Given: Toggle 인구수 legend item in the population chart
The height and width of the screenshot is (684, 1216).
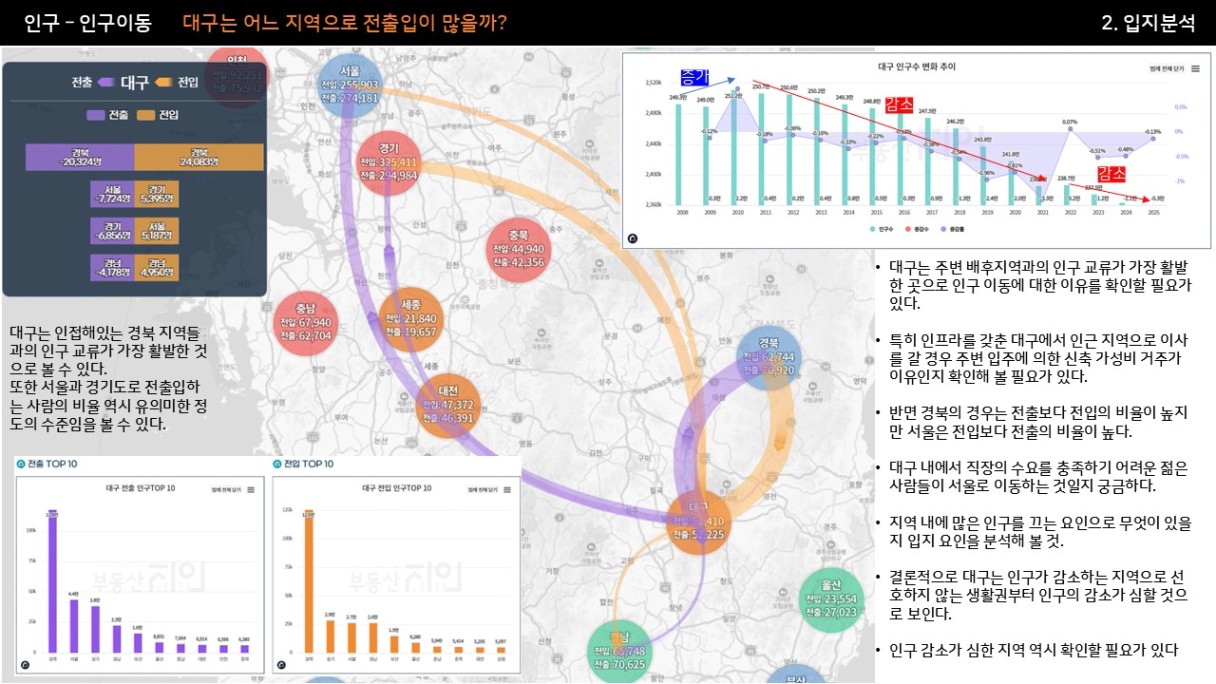Looking at the screenshot, I should [882, 228].
